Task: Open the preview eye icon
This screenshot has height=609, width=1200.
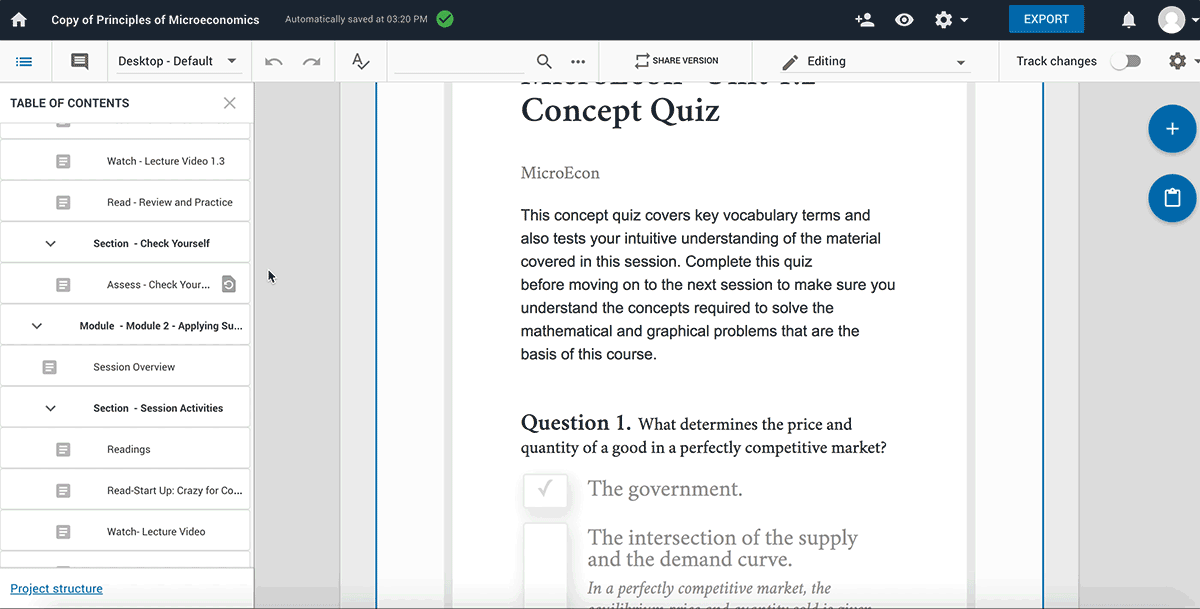Action: (904, 20)
